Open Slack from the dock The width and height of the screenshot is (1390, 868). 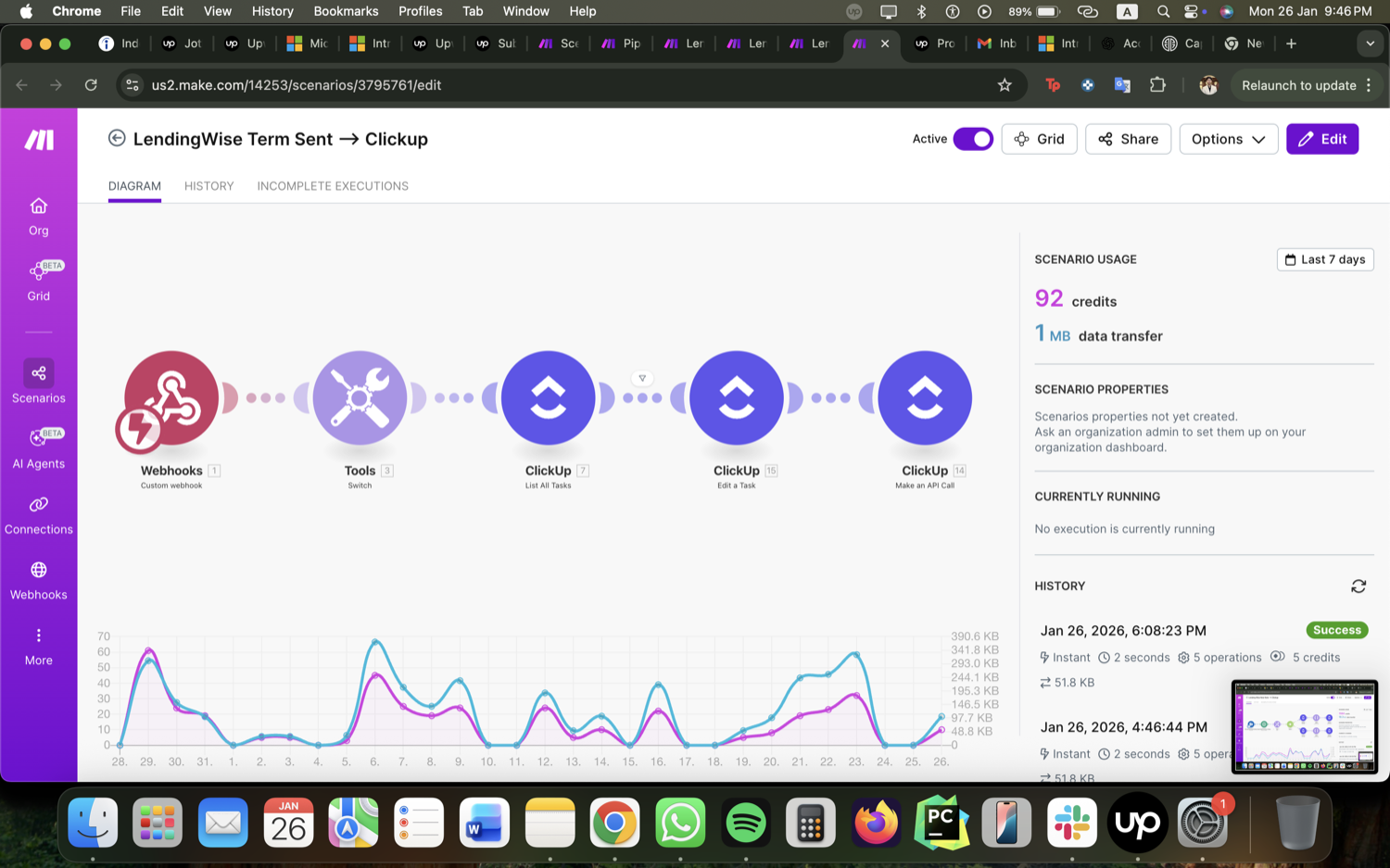(x=1072, y=823)
